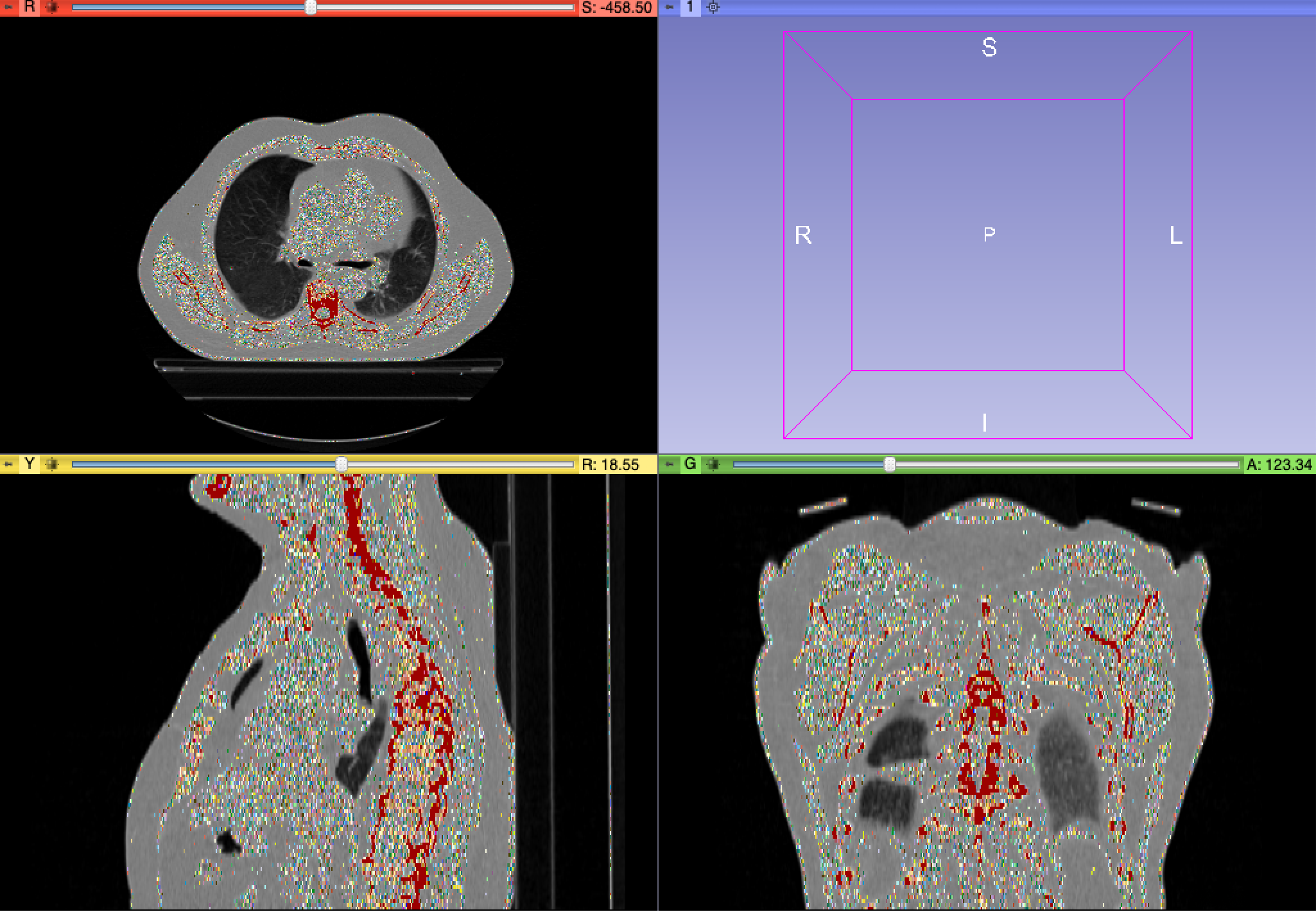Fit Red slice to window icon
This screenshot has width=1316, height=912.
point(53,8)
